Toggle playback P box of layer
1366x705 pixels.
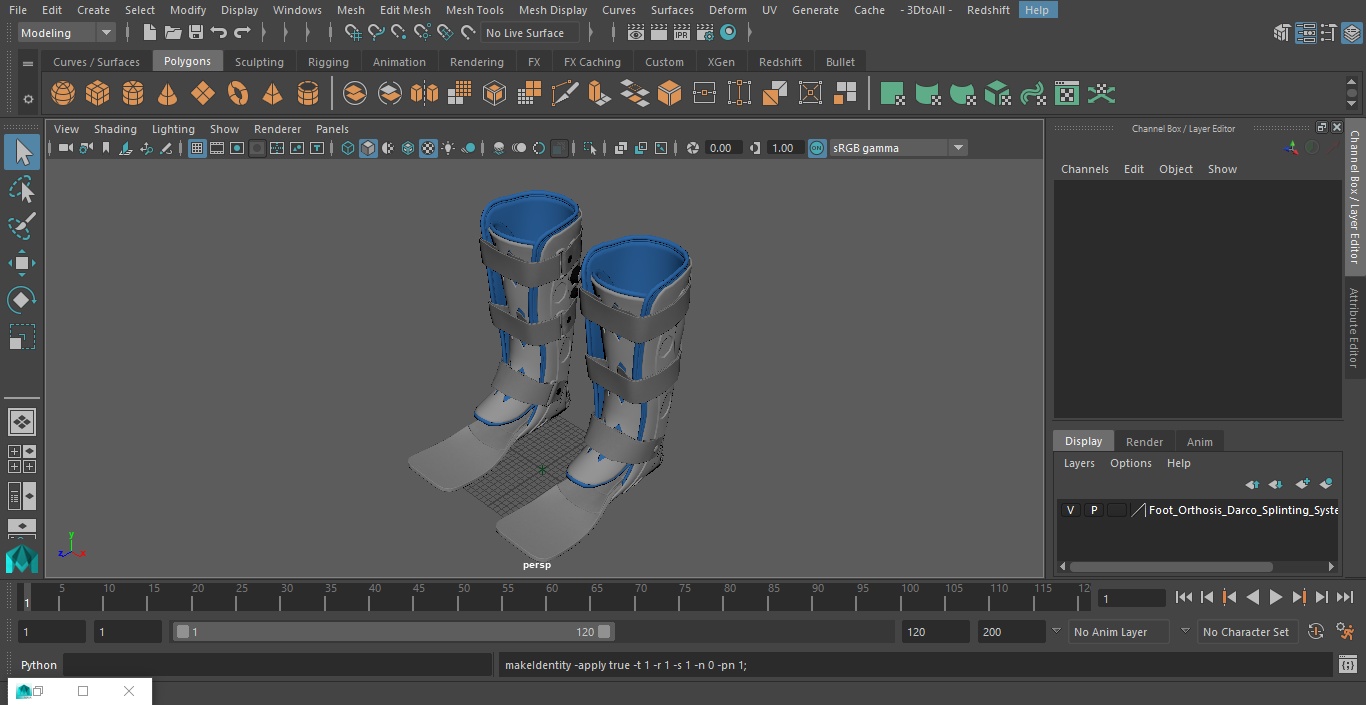pos(1093,510)
